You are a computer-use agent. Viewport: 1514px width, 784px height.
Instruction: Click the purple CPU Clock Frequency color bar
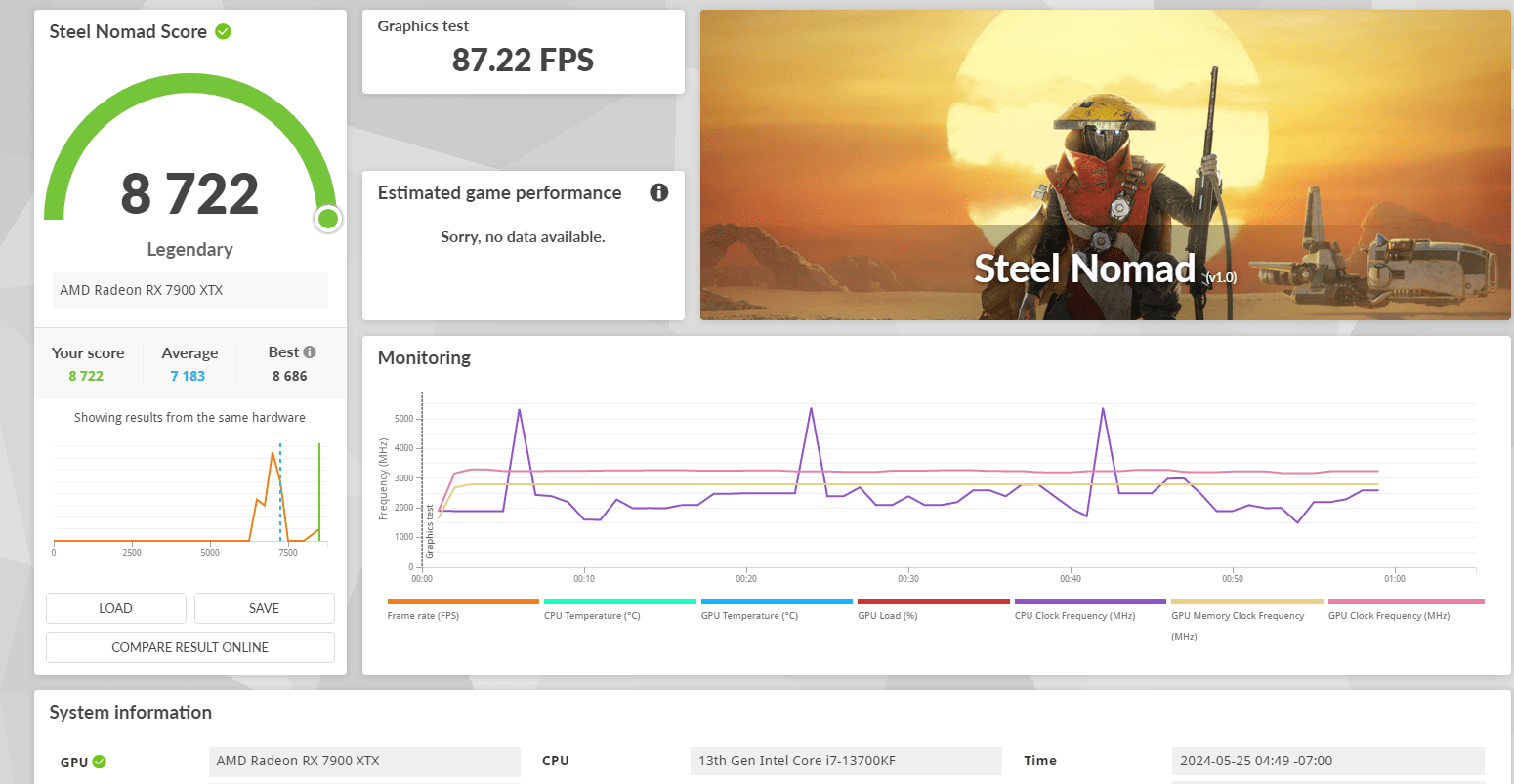click(x=1090, y=601)
